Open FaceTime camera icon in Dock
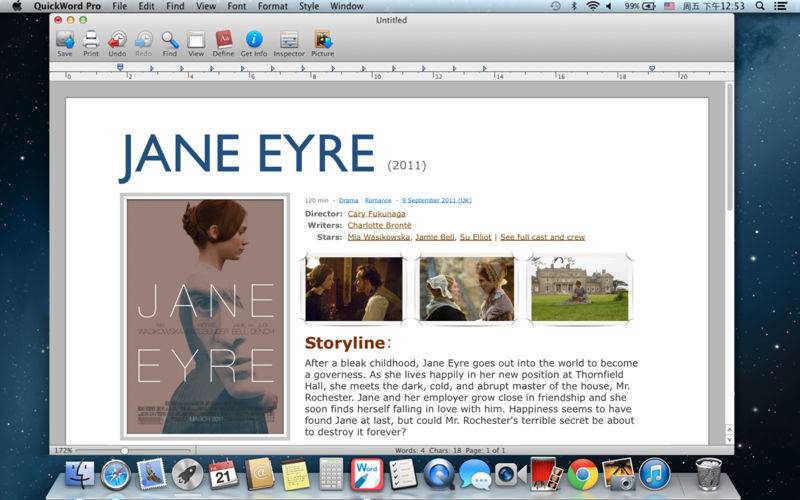800x500 pixels. click(510, 474)
